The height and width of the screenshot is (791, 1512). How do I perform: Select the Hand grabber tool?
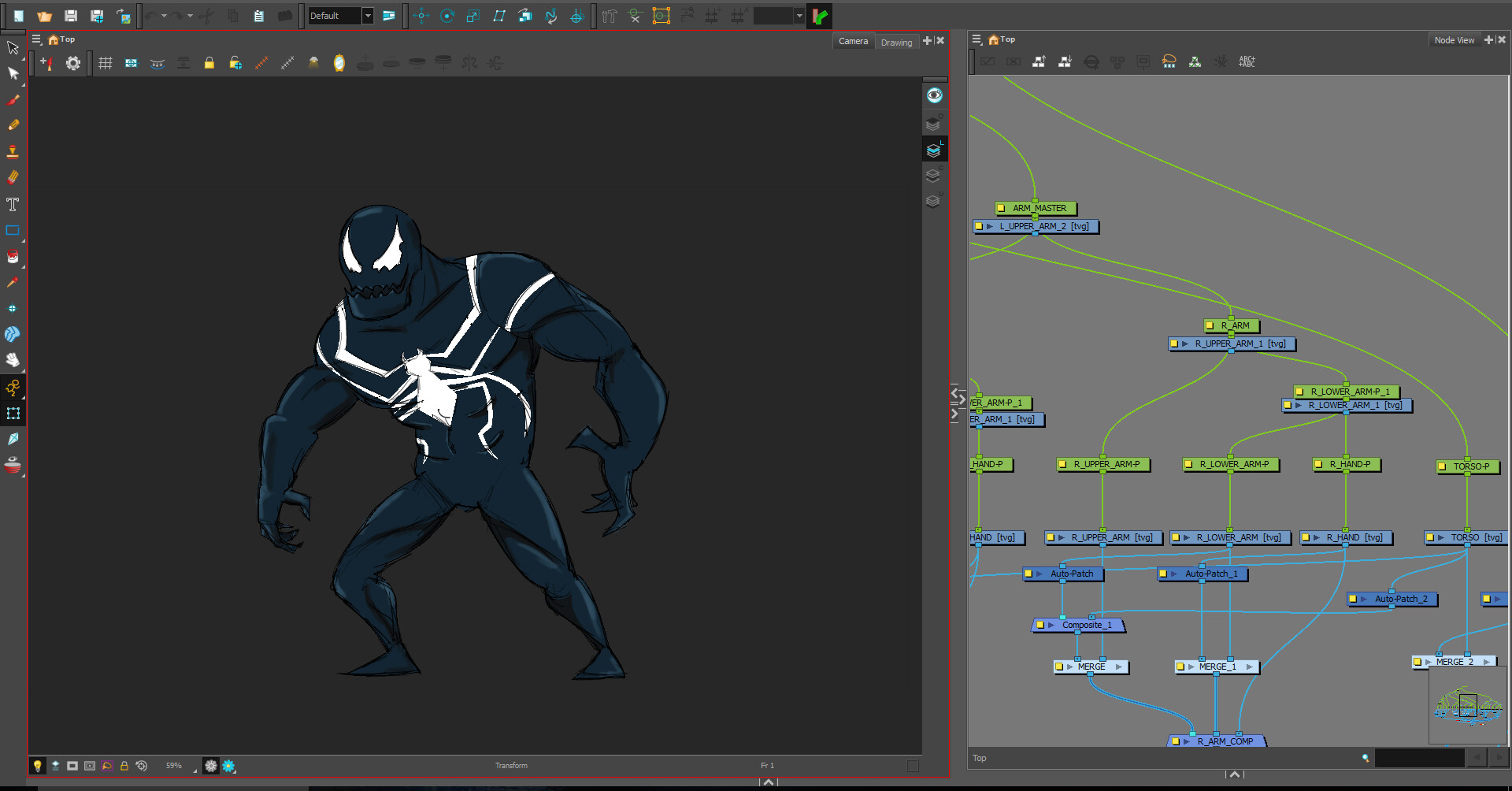click(x=13, y=360)
